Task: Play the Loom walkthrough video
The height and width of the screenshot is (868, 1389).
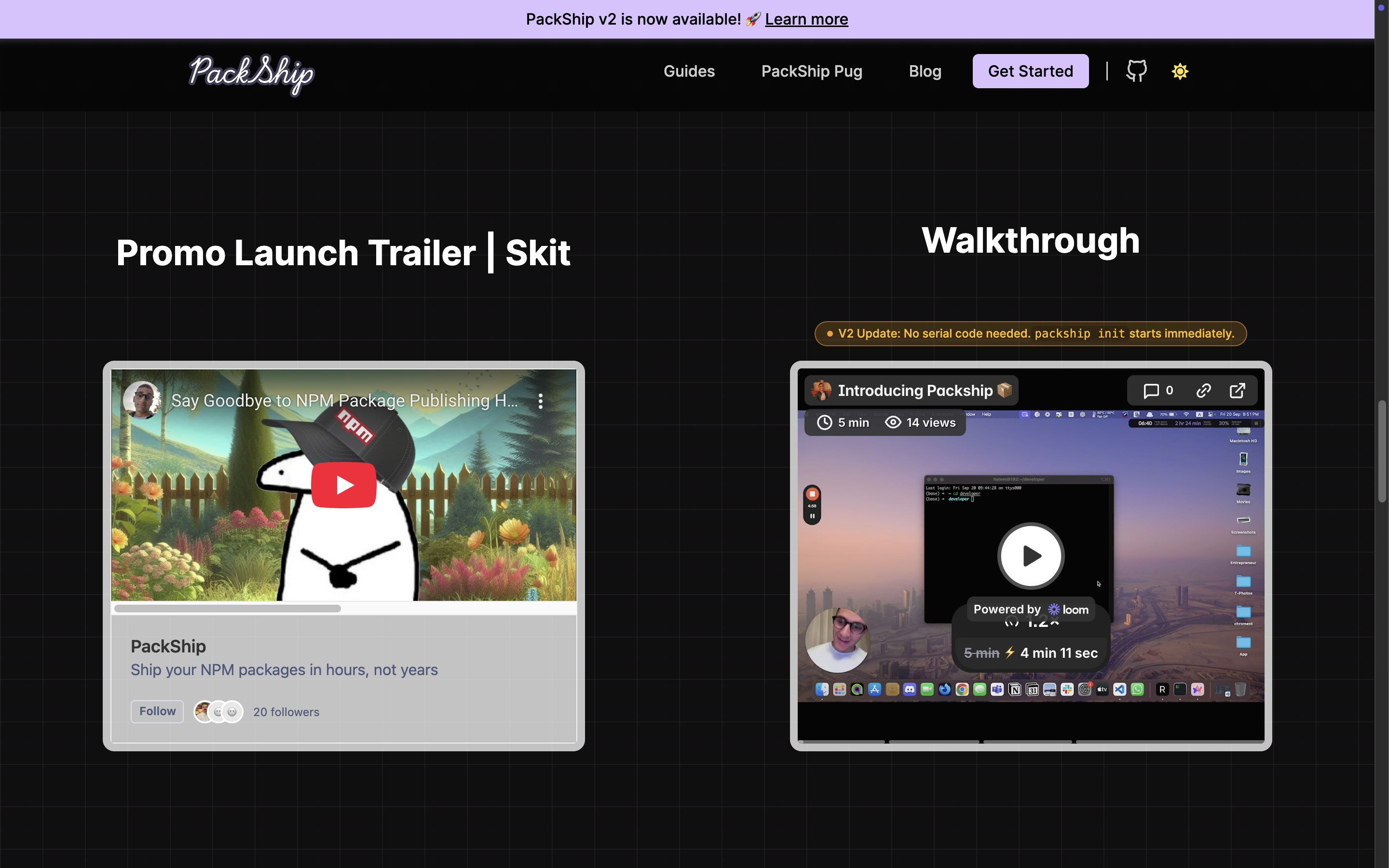Action: (1031, 556)
